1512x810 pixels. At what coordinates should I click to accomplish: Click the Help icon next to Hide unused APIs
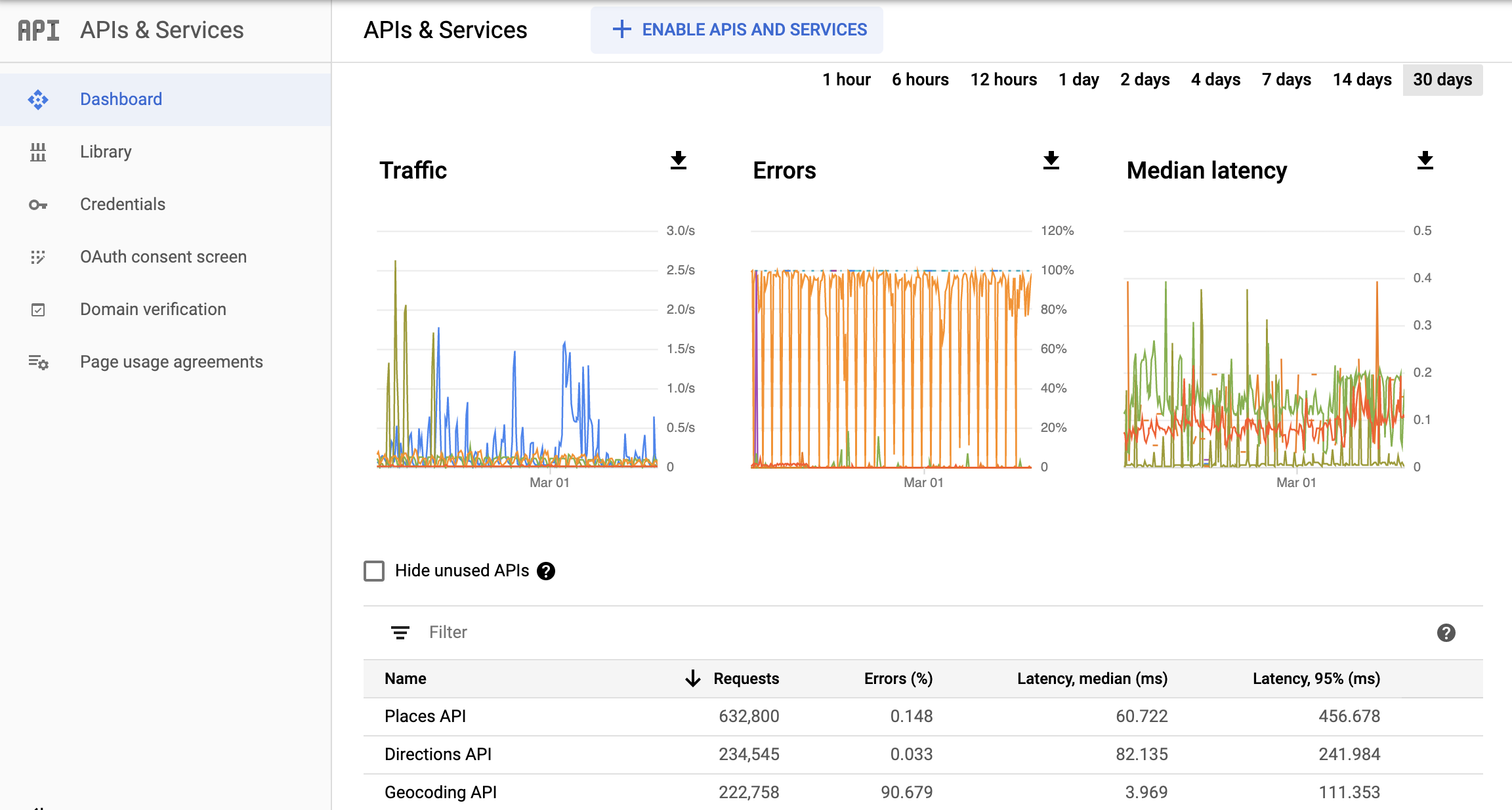pyautogui.click(x=547, y=571)
